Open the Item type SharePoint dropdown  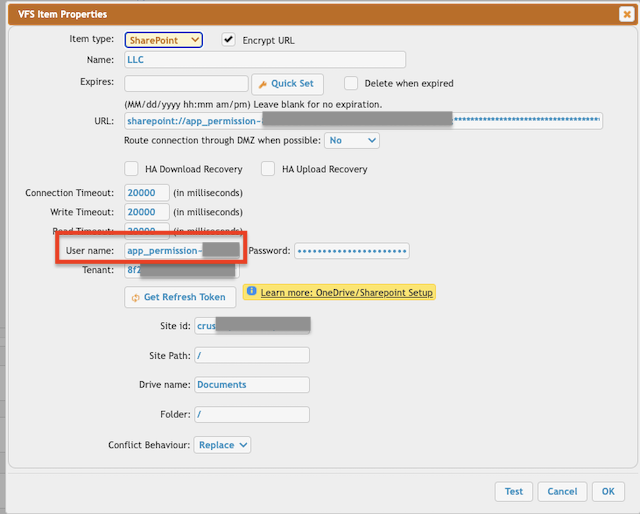click(163, 40)
